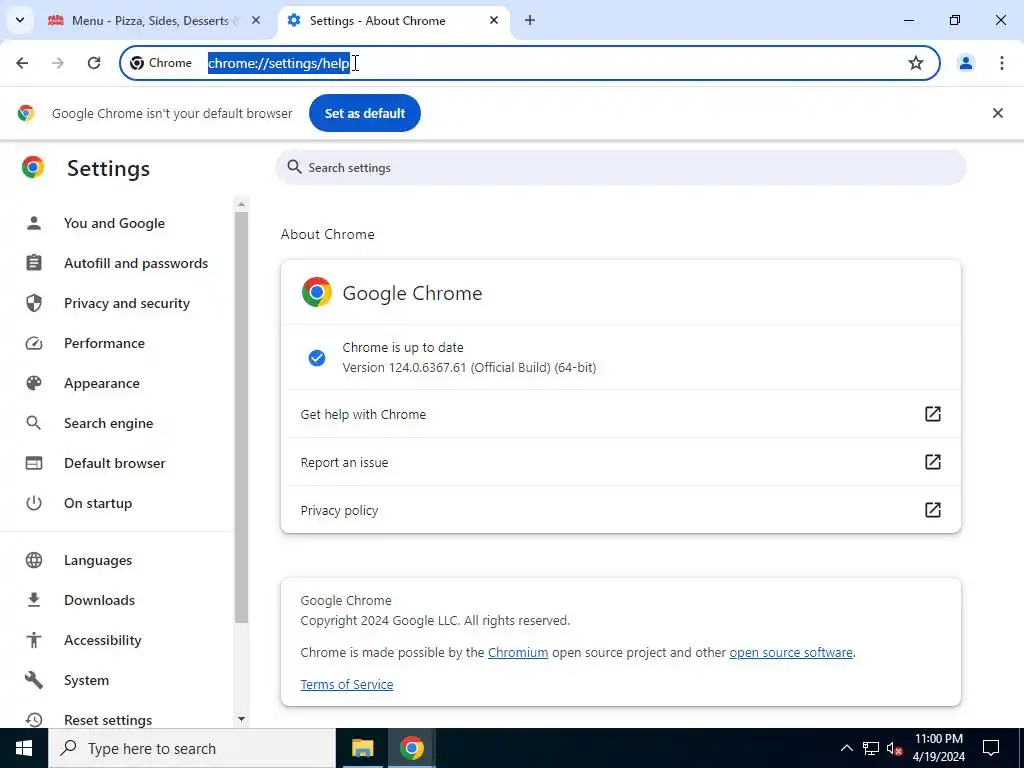Follow the open source software link
1024x768 pixels.
(x=791, y=652)
